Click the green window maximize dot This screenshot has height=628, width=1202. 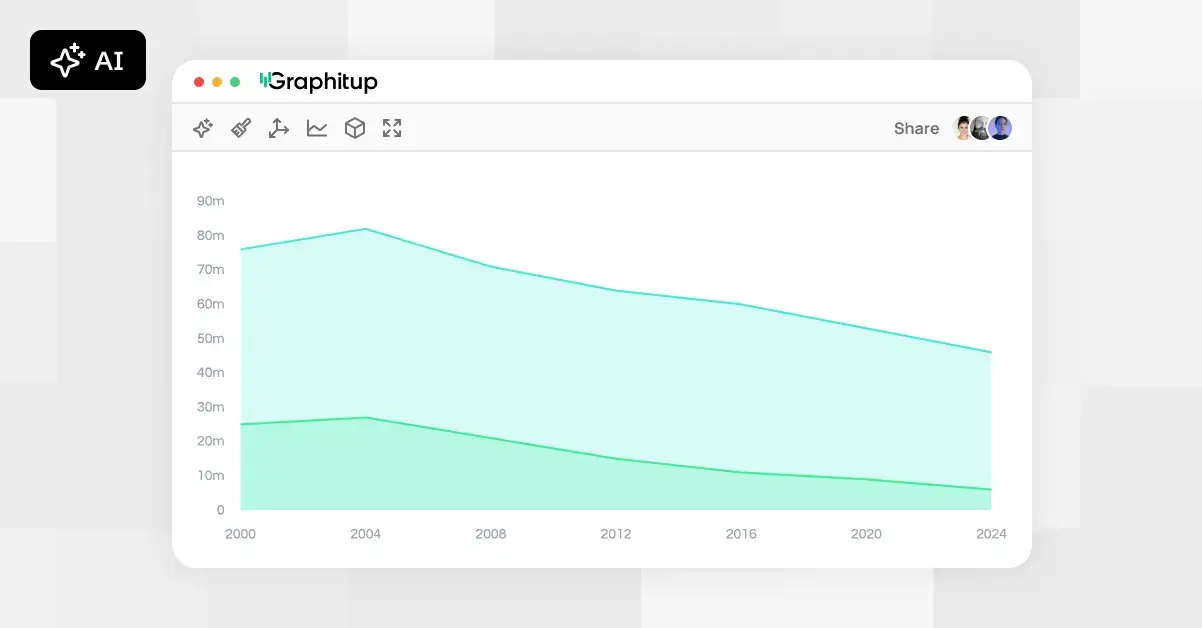(x=235, y=82)
